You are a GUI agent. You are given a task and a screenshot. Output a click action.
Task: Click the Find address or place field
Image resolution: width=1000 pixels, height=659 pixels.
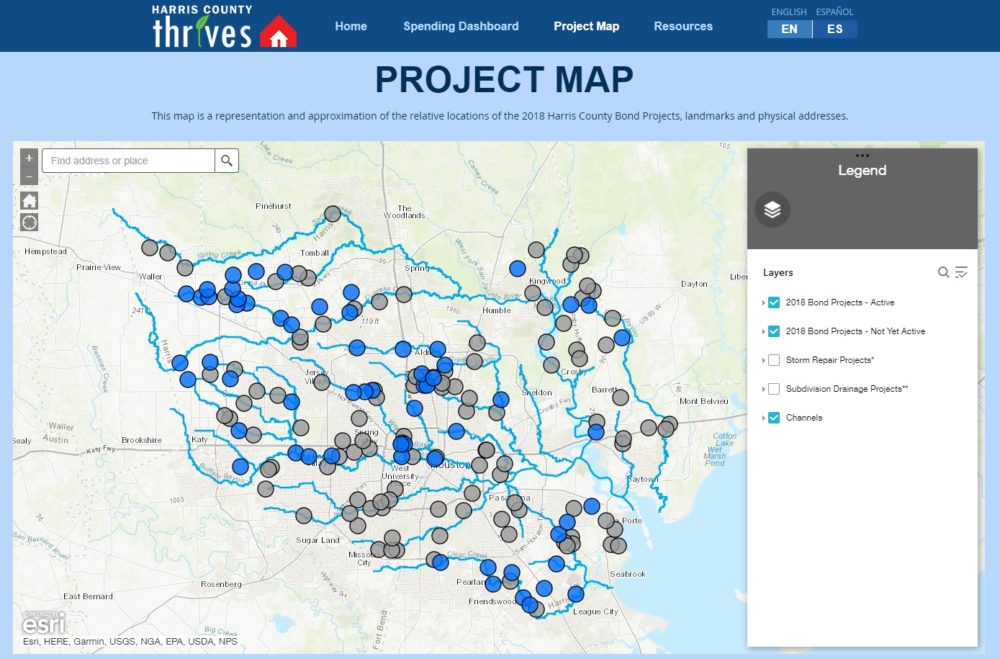[129, 161]
